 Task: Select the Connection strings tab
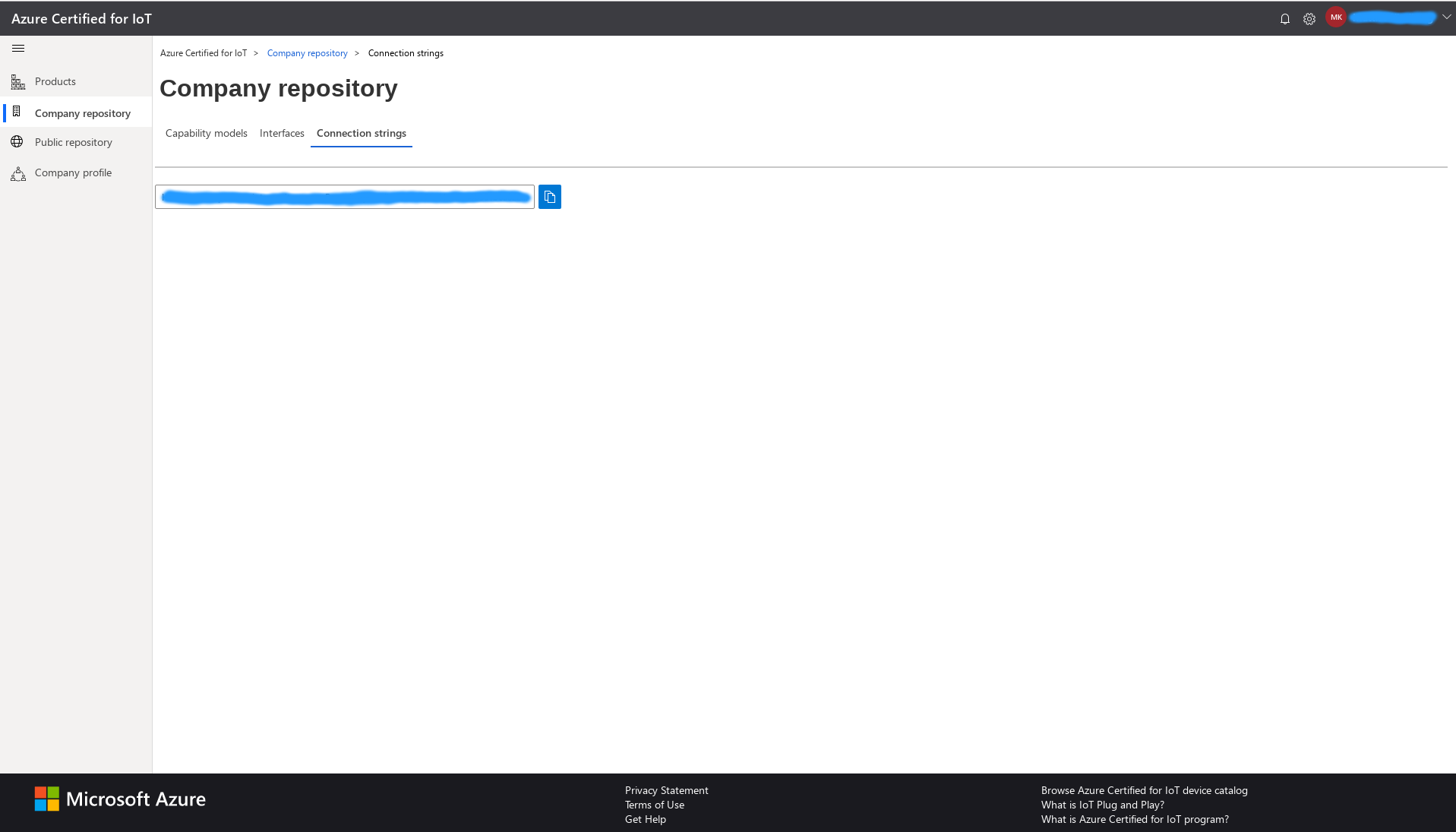362,133
